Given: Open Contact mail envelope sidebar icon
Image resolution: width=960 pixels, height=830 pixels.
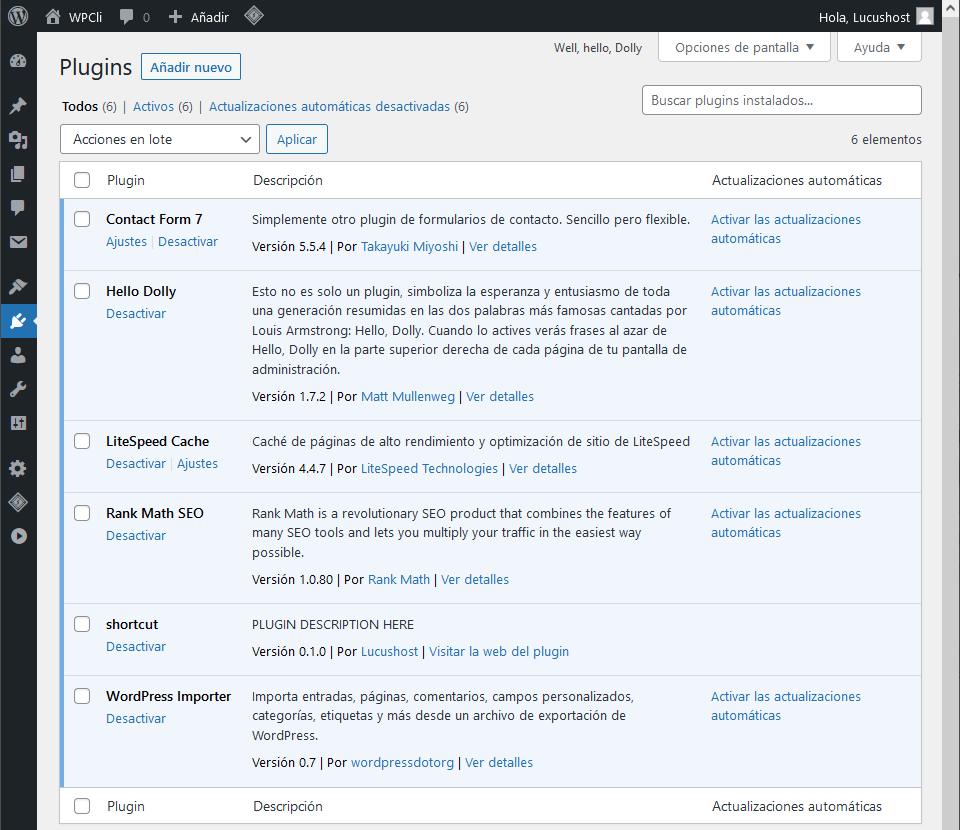Looking at the screenshot, I should 18,242.
